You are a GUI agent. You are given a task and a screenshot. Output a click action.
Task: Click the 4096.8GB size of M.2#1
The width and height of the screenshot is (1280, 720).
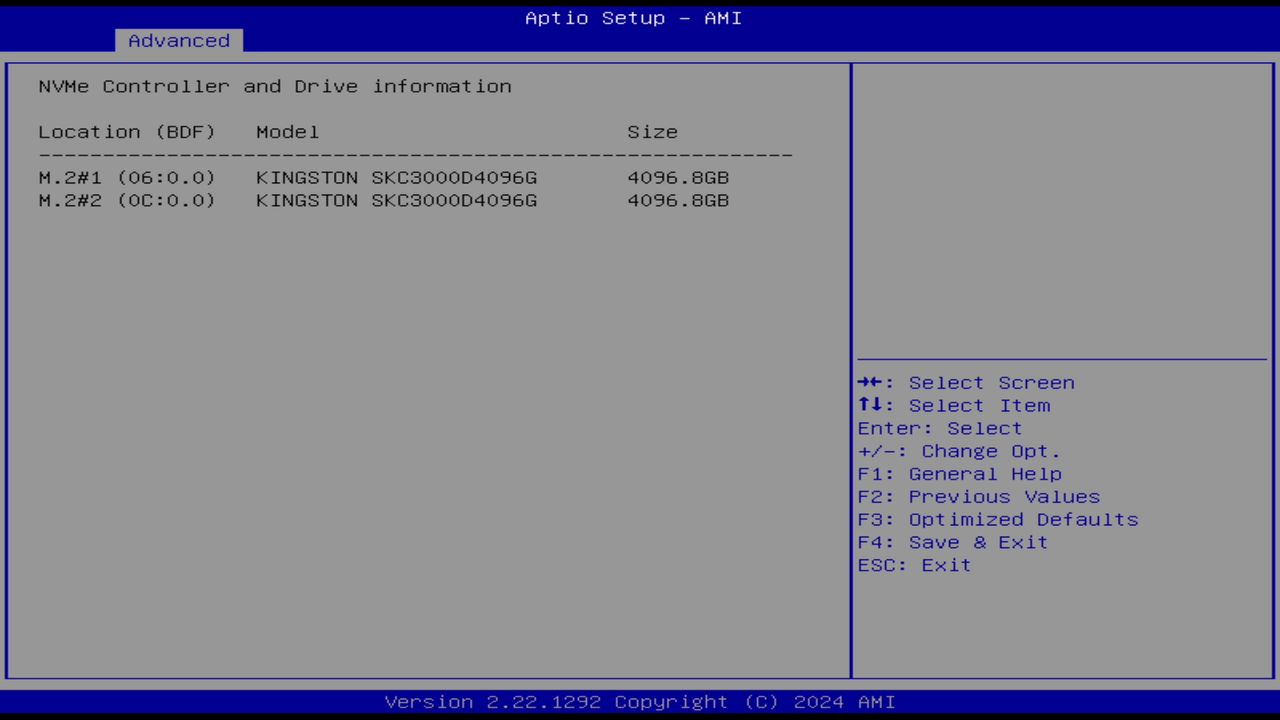[678, 178]
